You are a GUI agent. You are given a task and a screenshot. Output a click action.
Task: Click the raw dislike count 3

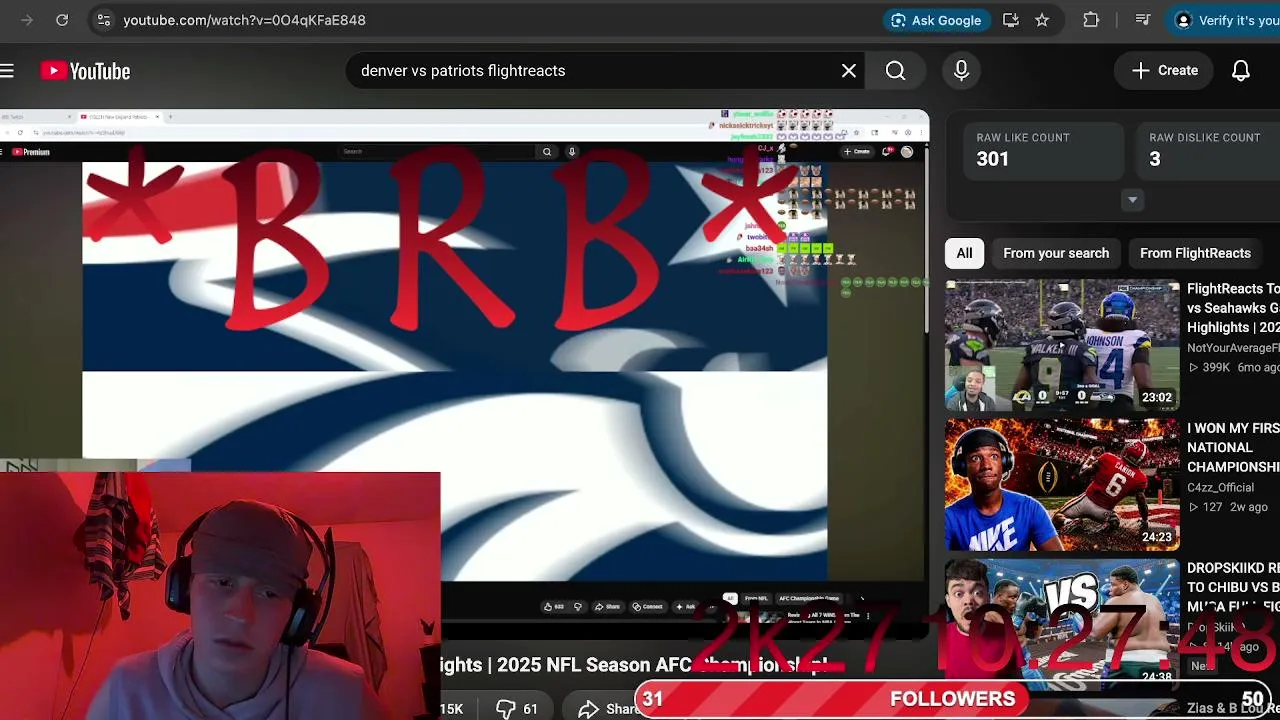click(x=1155, y=159)
